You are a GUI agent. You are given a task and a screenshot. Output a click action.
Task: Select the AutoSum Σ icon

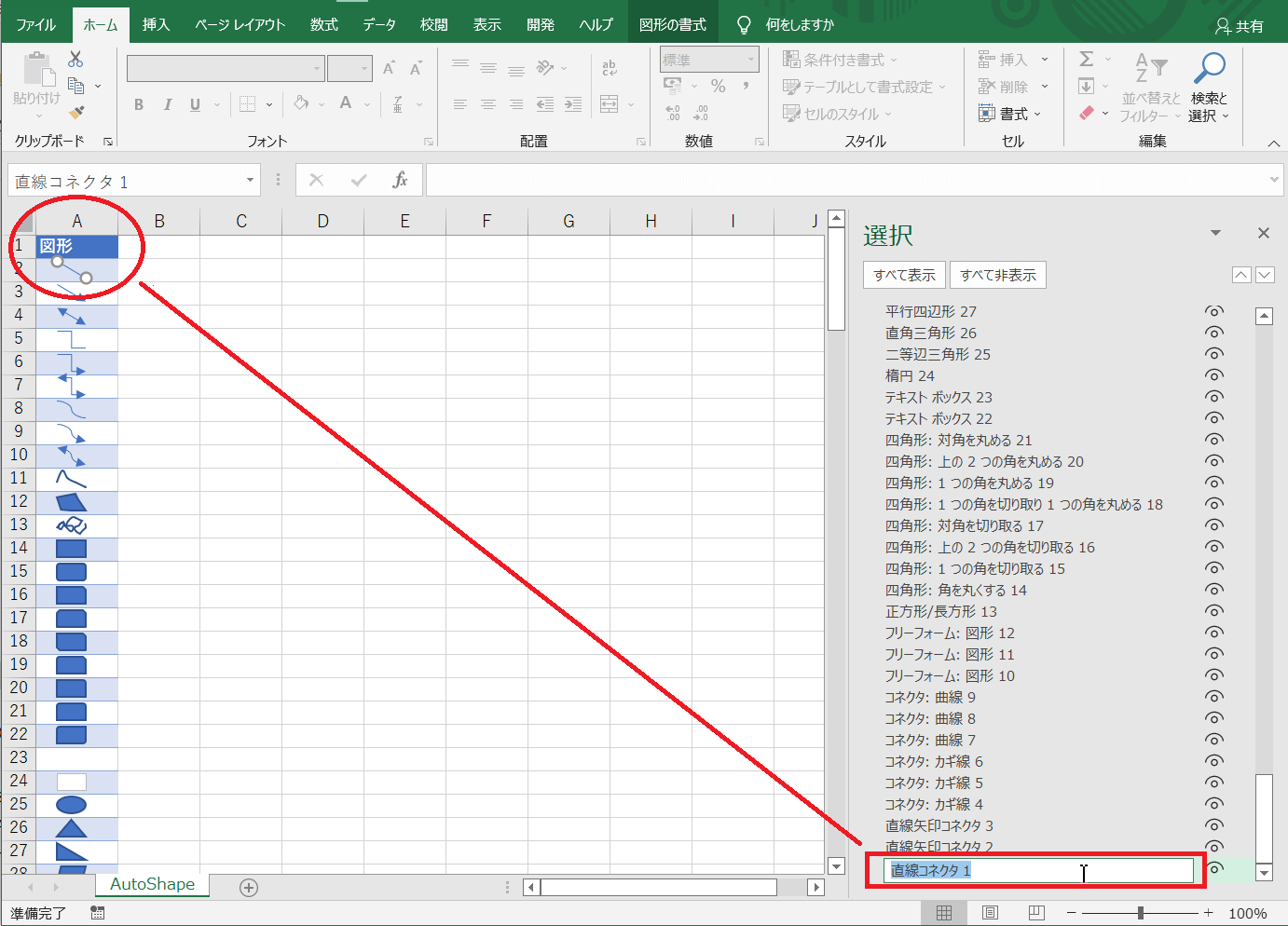tap(1088, 59)
